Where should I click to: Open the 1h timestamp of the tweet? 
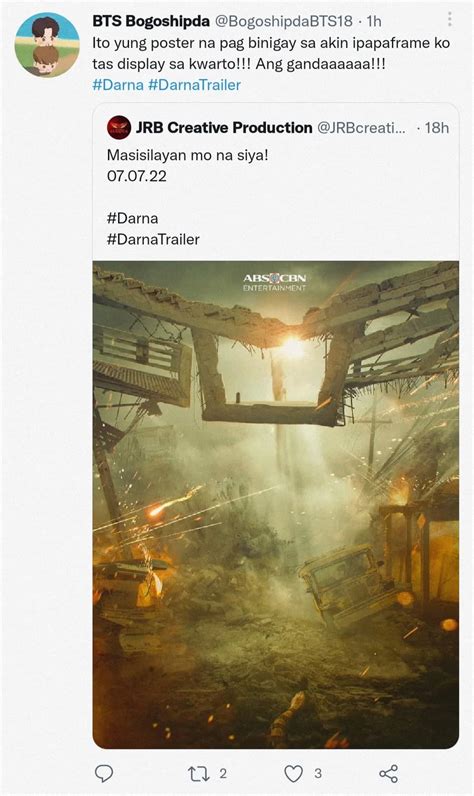(x=374, y=21)
